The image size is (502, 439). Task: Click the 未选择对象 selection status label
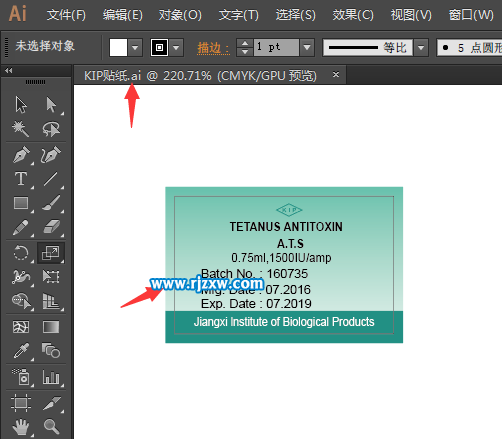pos(45,46)
